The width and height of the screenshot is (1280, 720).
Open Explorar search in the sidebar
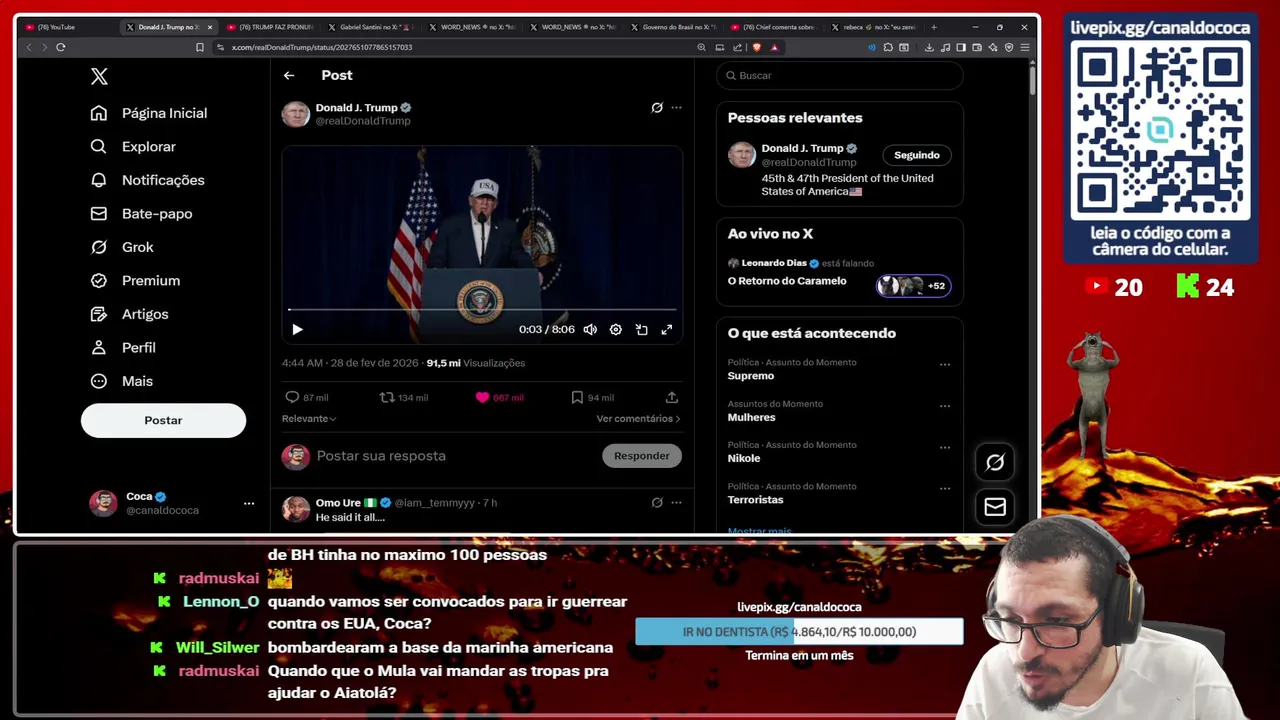coord(98,146)
